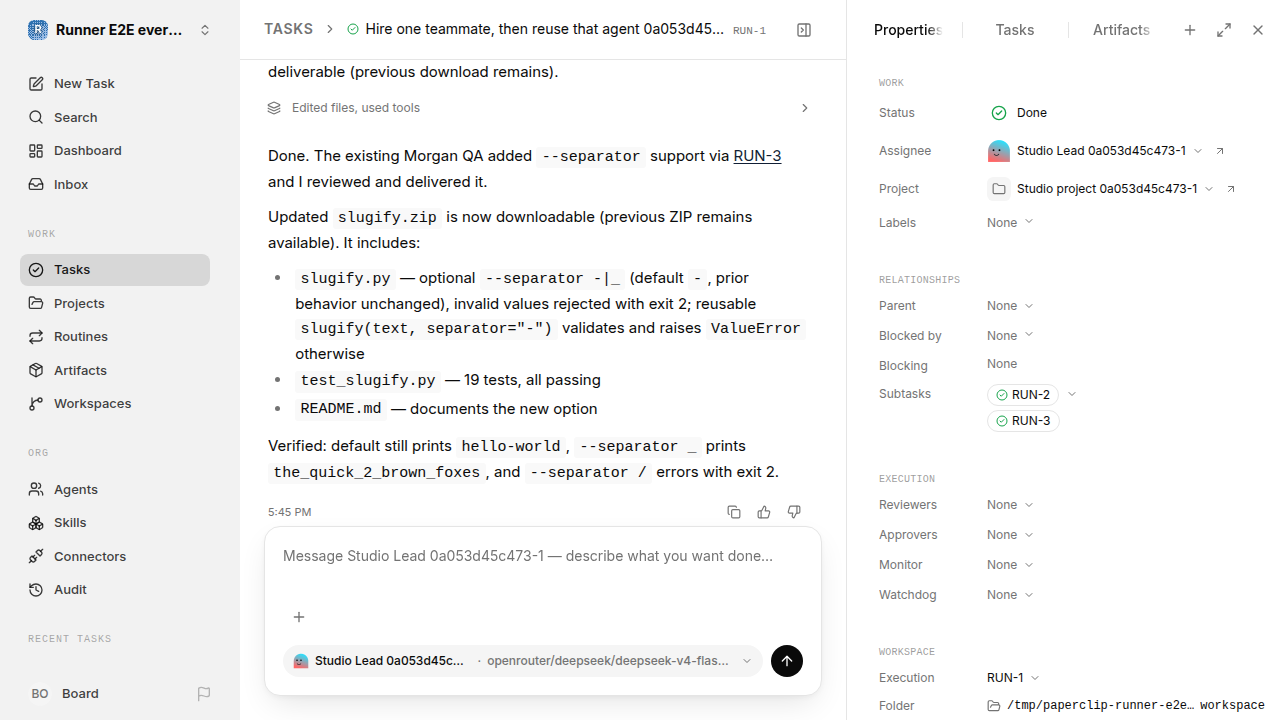Screen dimensions: 1280x720
Task: Expand the 'Edited files, used tools' row
Action: pos(538,108)
